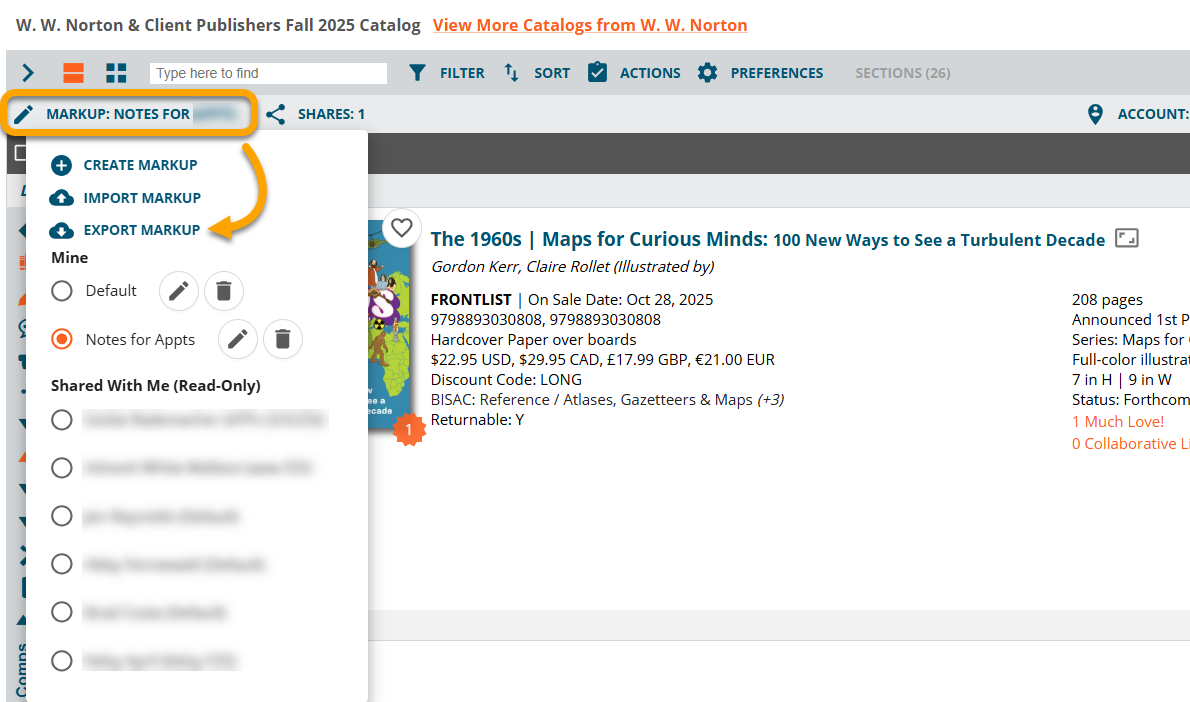Switch to the grid view layout
This screenshot has width=1190, height=702.
tap(116, 73)
